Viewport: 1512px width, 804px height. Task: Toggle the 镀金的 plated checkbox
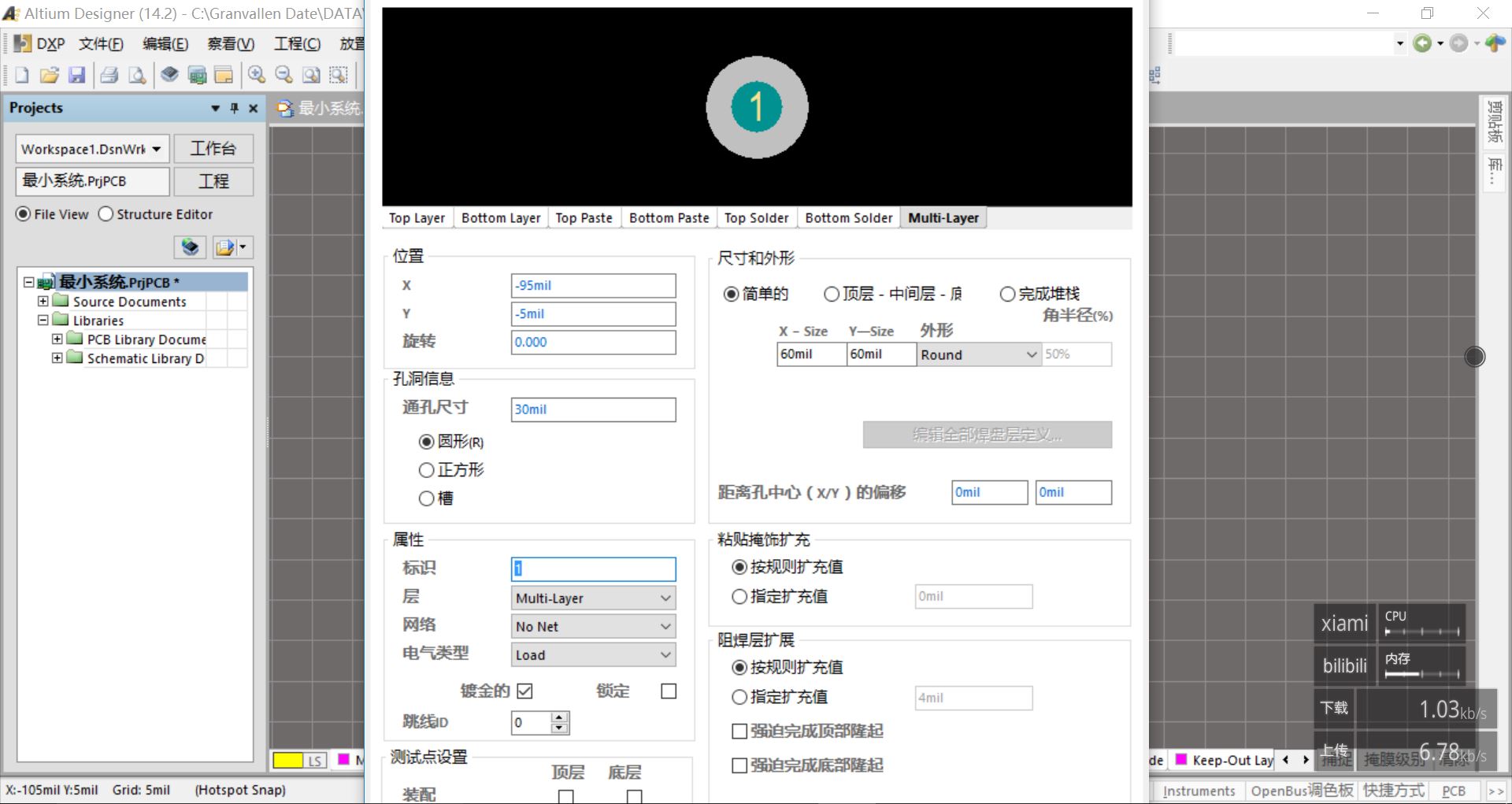pyautogui.click(x=525, y=691)
